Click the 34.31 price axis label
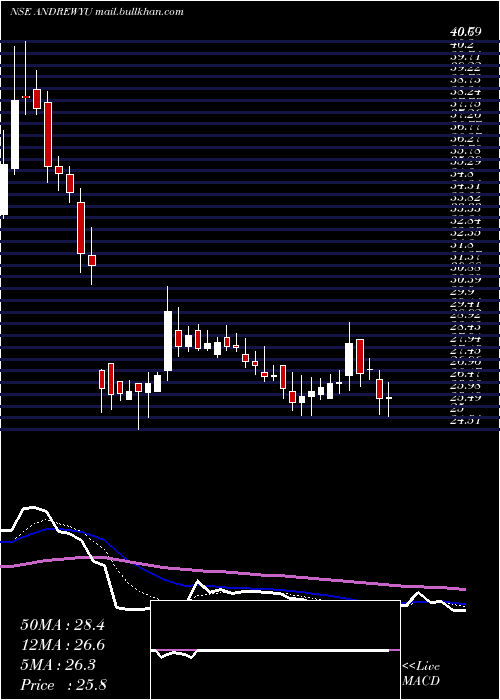This screenshot has width=500, height=700. [464, 185]
